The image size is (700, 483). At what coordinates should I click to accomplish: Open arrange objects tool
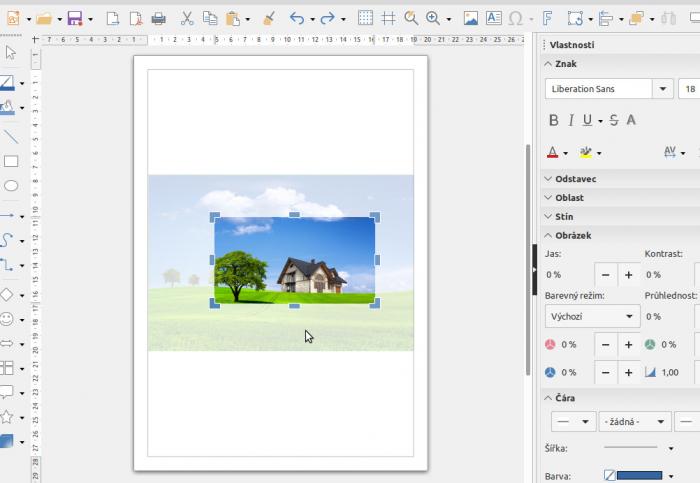pyautogui.click(x=636, y=19)
